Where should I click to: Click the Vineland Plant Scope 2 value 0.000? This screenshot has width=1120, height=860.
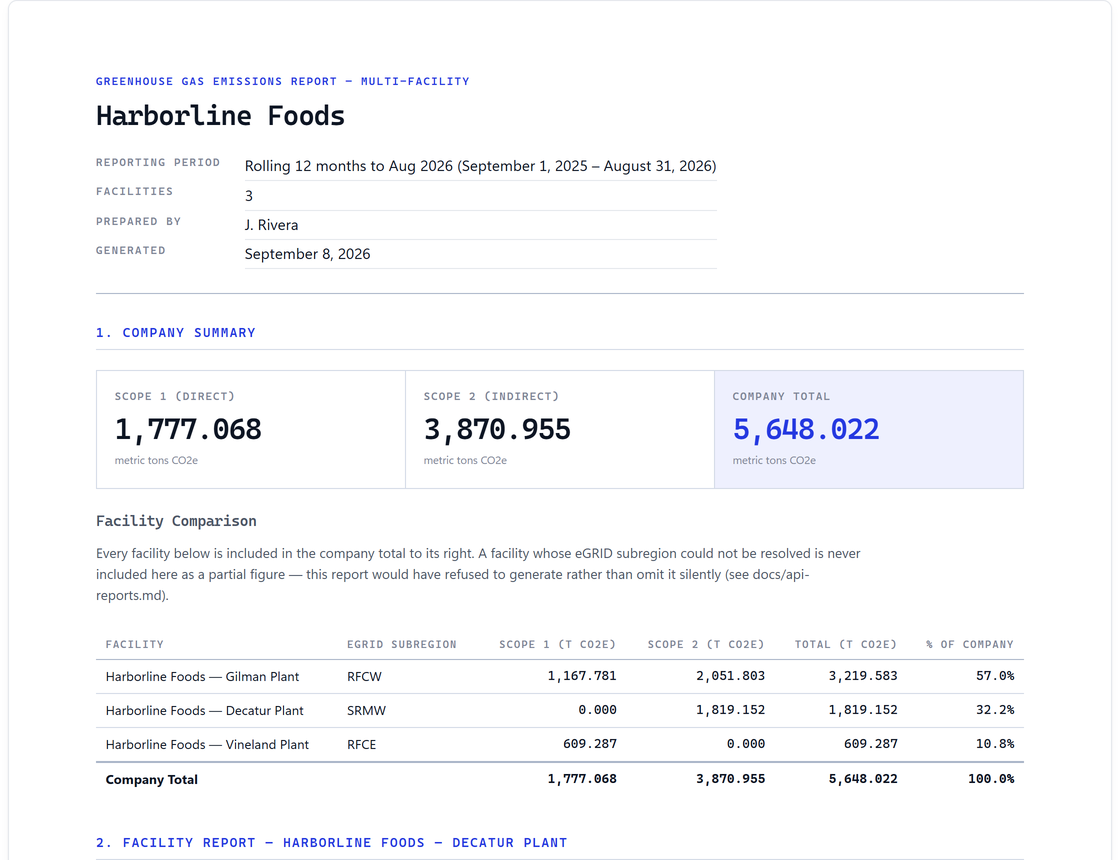(746, 744)
